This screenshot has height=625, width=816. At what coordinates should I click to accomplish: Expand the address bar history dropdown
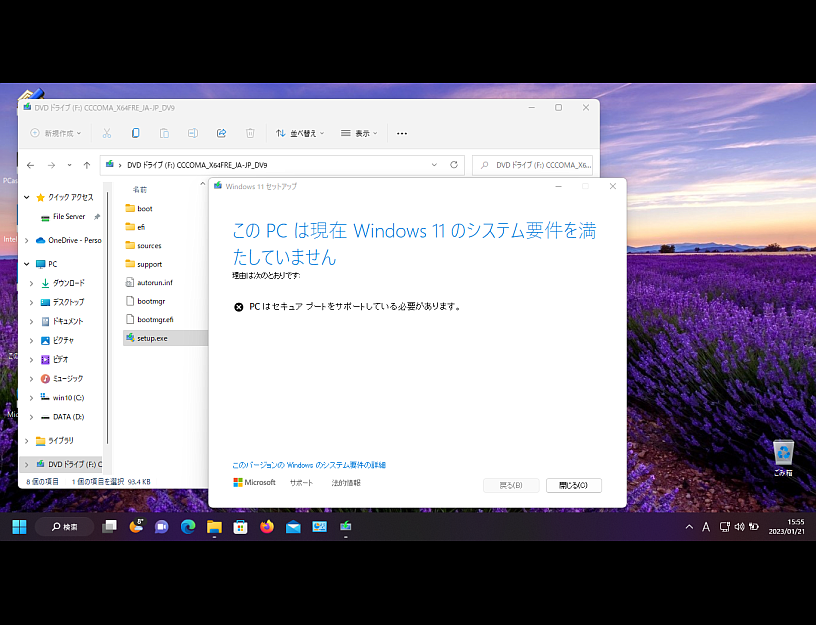[434, 165]
